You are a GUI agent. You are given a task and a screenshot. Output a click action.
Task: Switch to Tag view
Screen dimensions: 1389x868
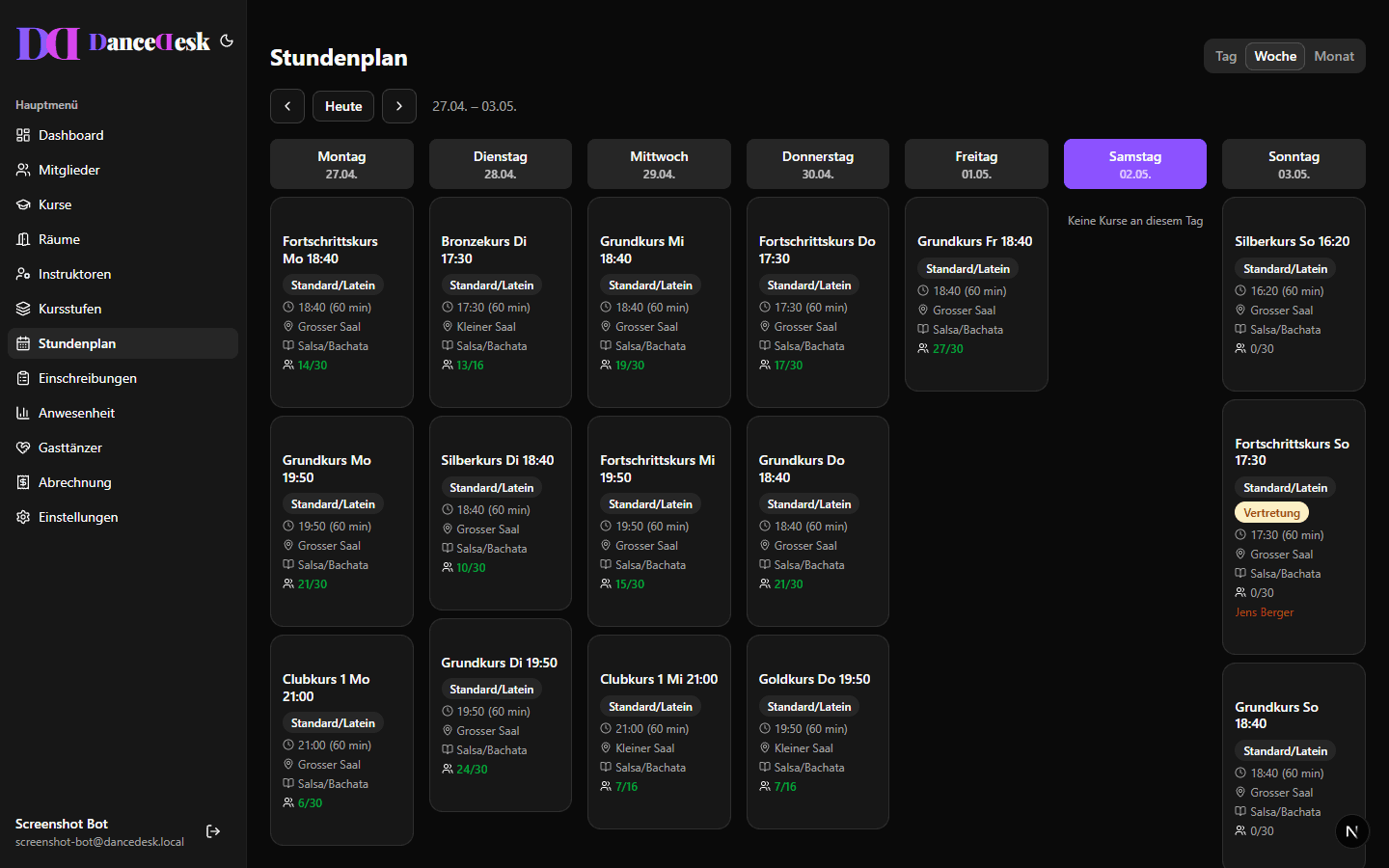1226,56
